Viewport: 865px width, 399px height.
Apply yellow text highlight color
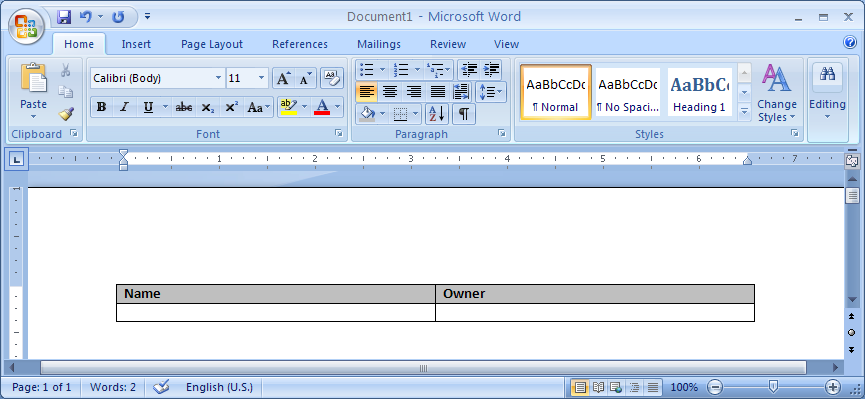pyautogui.click(x=289, y=107)
